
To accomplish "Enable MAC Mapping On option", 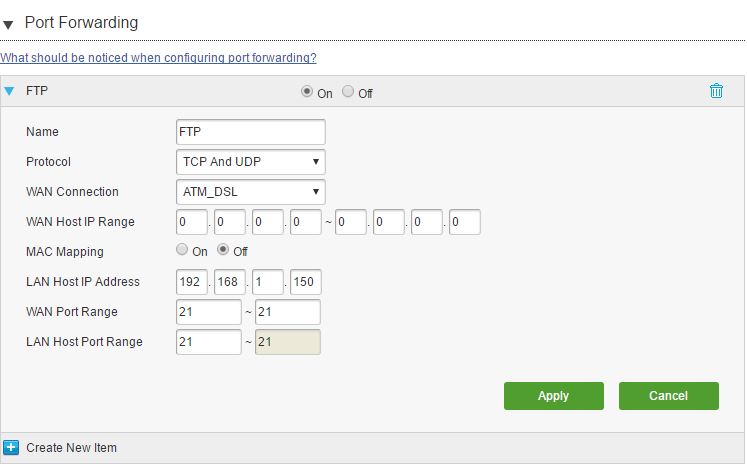I will (x=182, y=249).
